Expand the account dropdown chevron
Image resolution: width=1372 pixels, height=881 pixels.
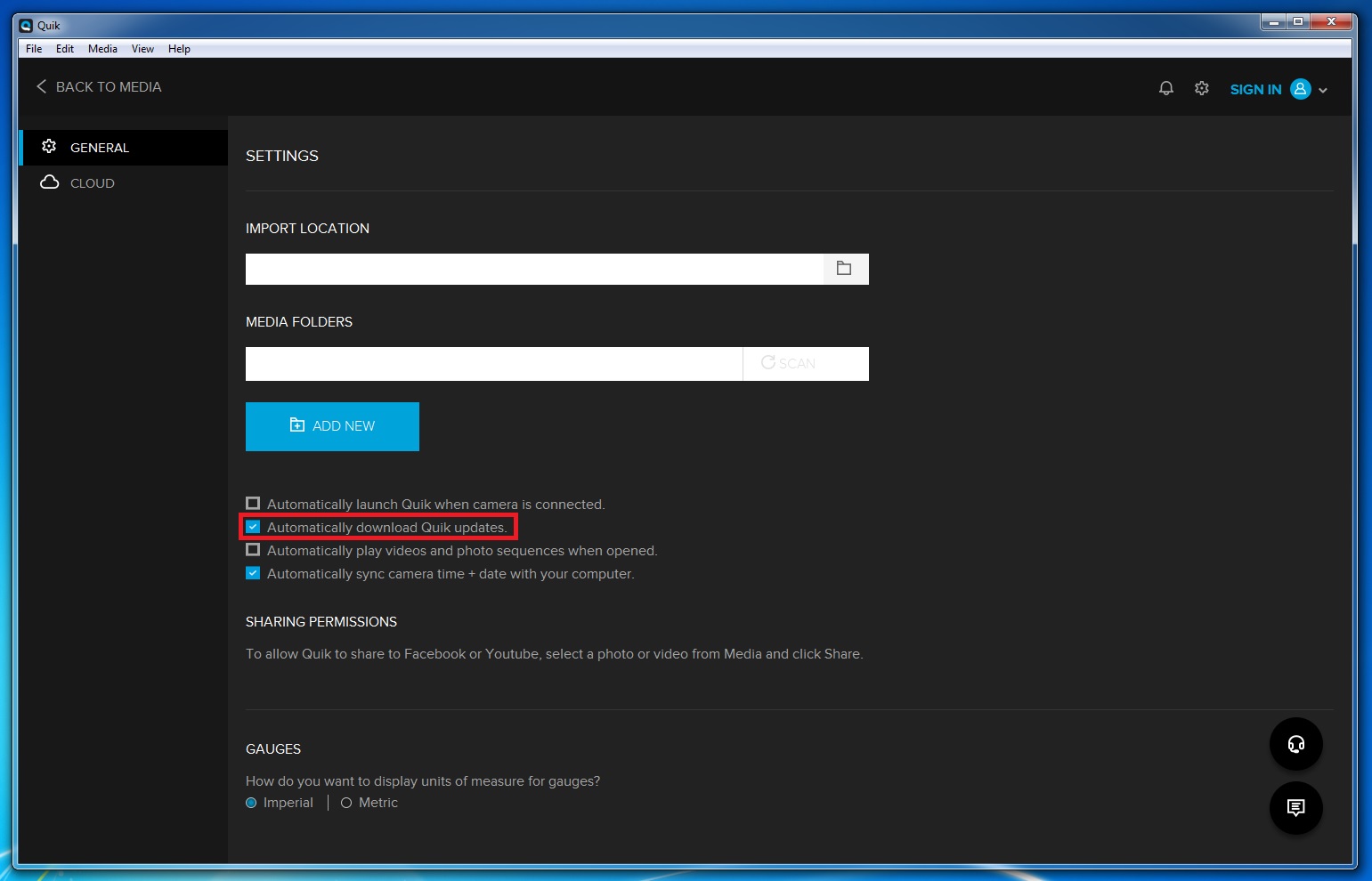point(1323,90)
